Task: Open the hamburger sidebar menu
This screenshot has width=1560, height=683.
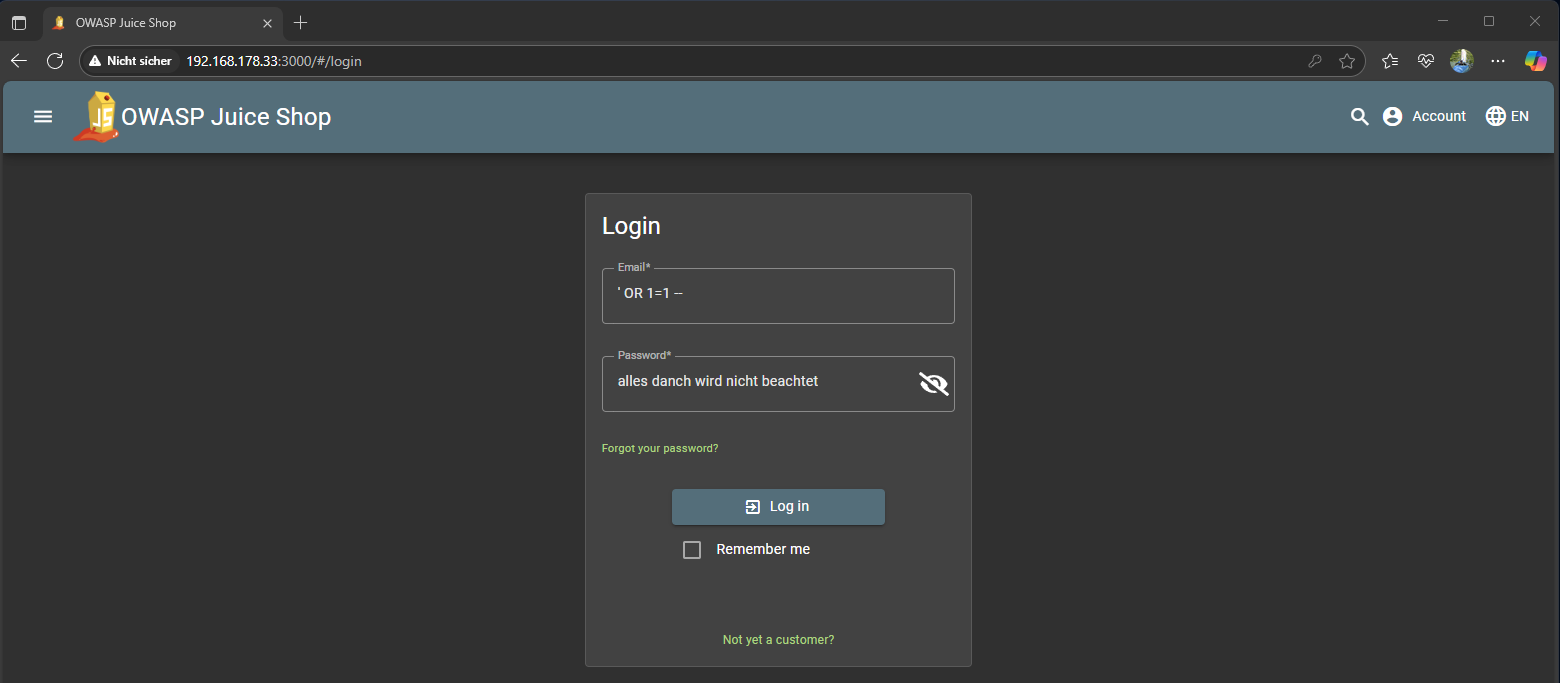Action: 43,117
